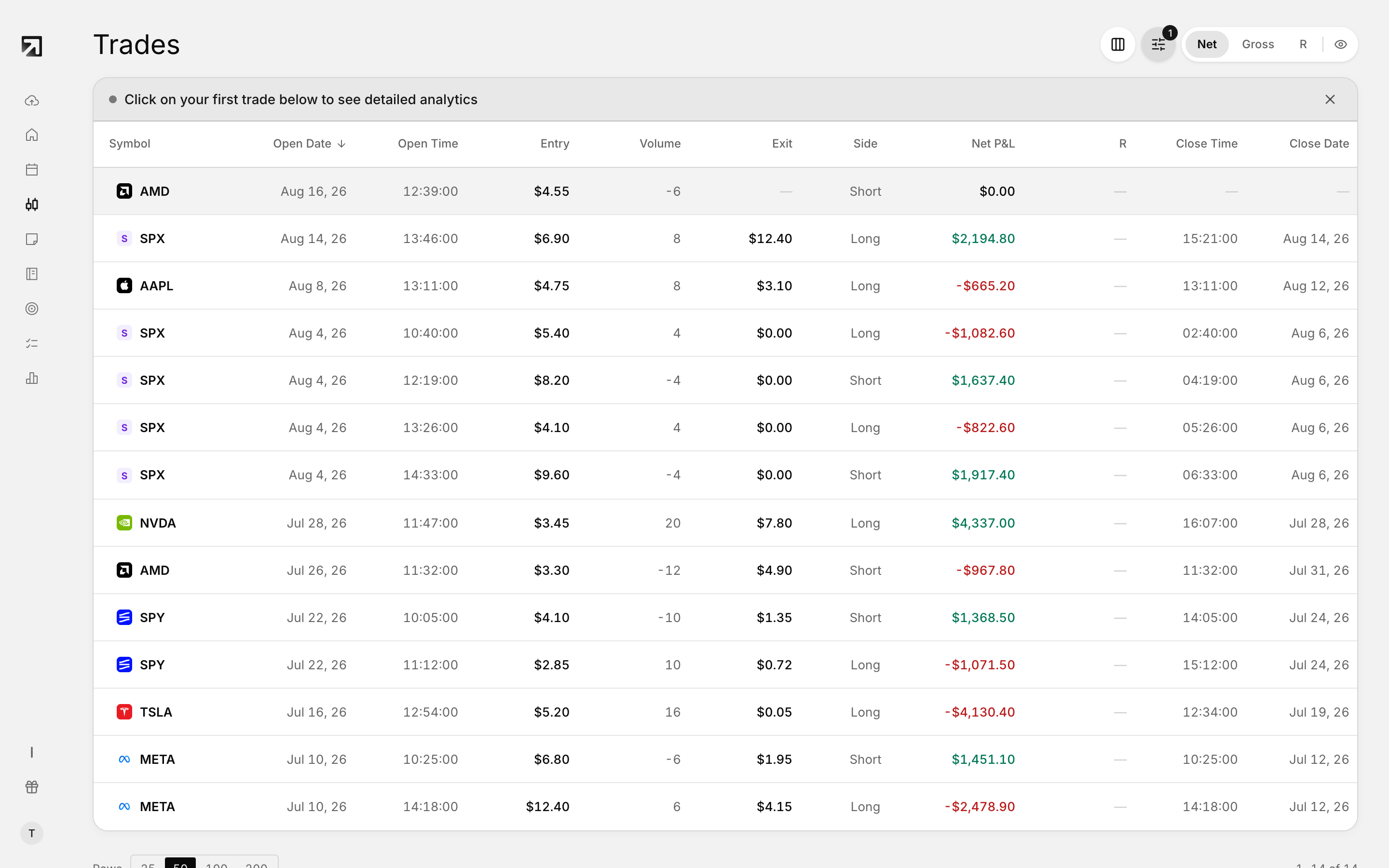Click the NVDA logo icon
Viewport: 1389px width, 868px height.
tap(124, 523)
